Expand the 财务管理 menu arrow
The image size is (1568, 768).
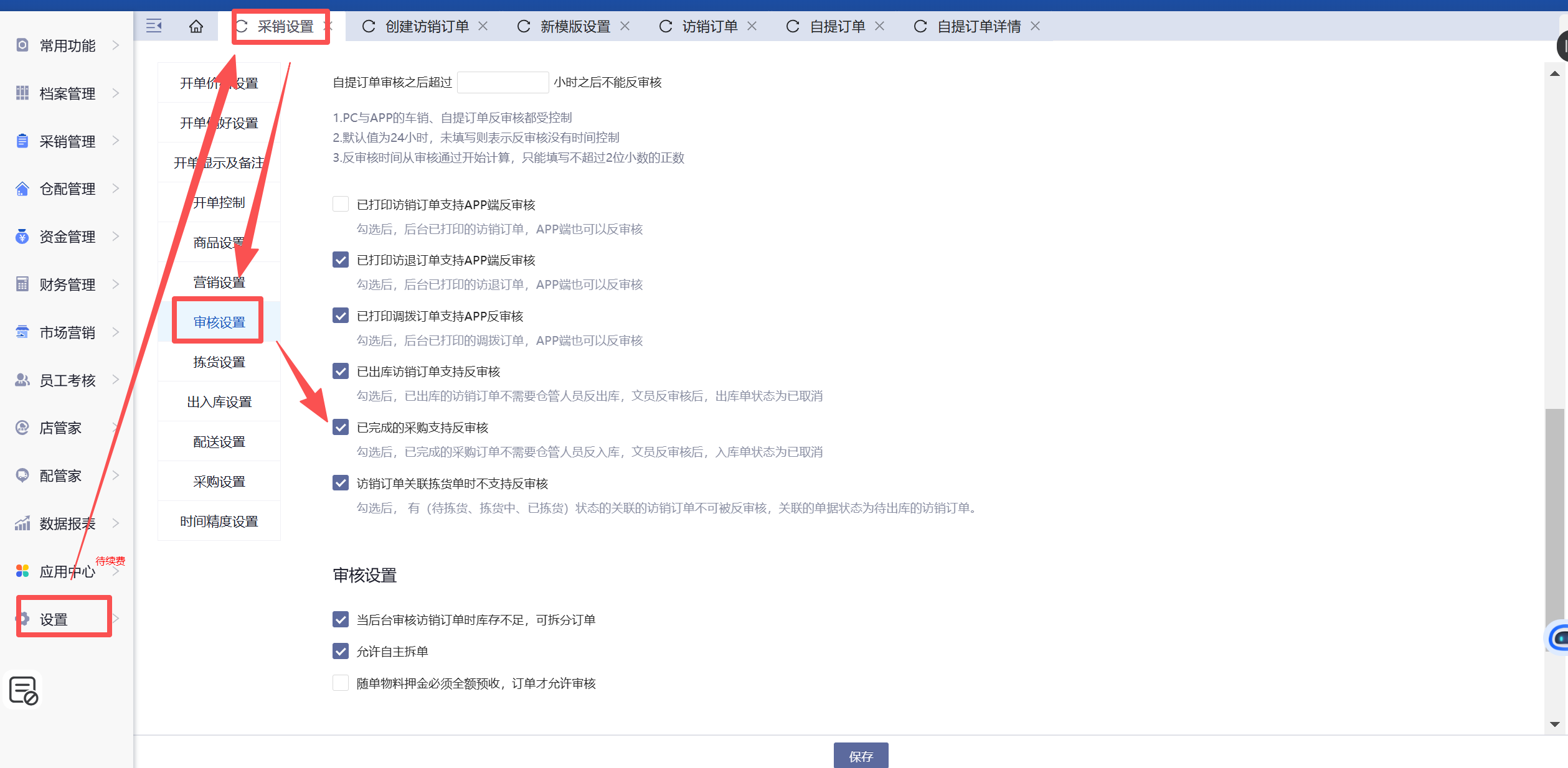point(116,284)
